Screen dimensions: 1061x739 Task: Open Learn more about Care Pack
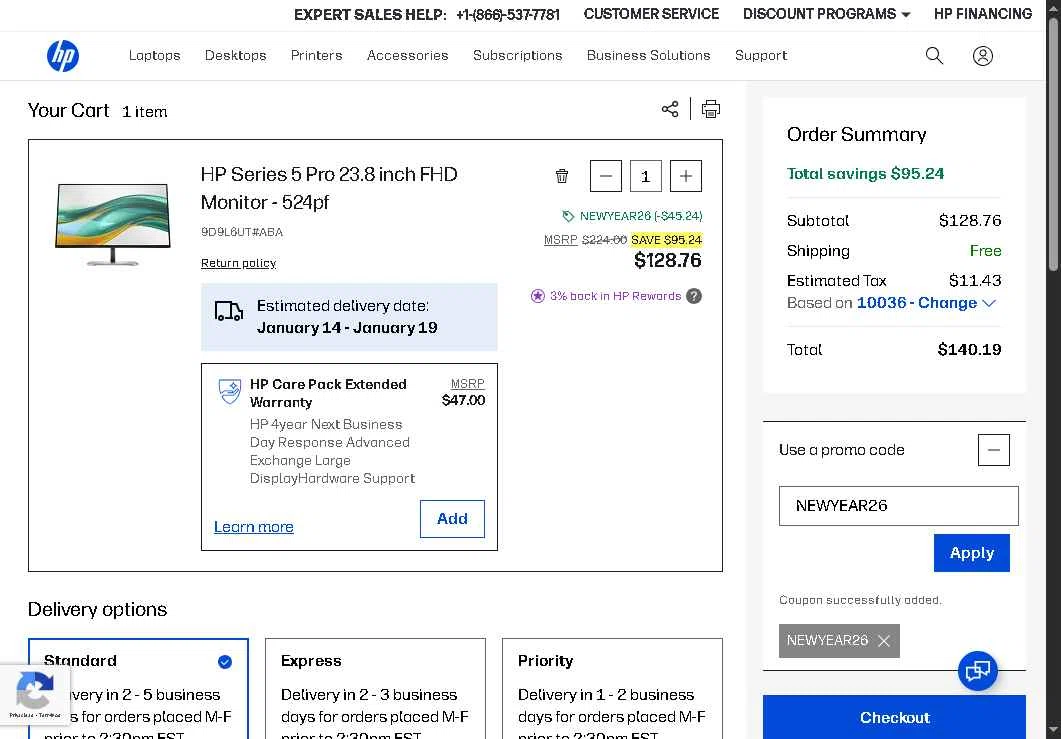[x=254, y=527]
